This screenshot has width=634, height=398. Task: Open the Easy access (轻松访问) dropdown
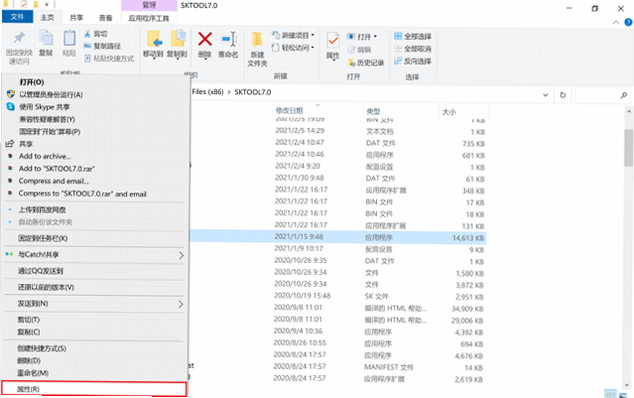pos(294,48)
